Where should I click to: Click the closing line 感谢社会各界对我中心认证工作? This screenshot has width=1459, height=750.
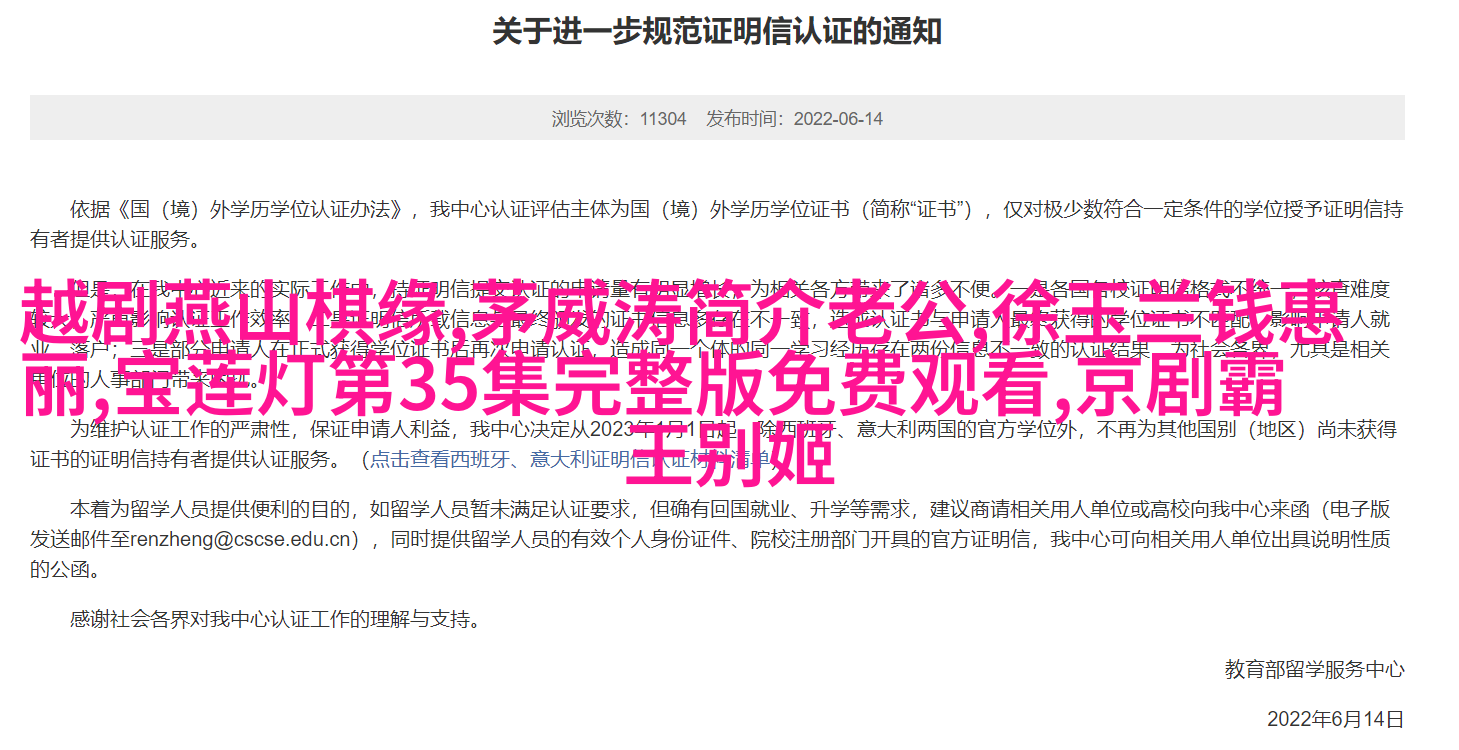[x=275, y=620]
